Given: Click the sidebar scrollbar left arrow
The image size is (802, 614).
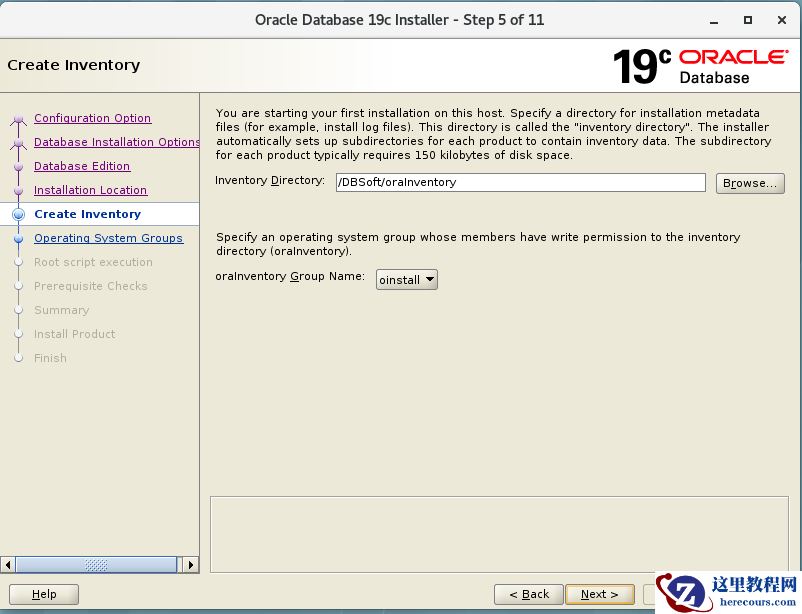Looking at the screenshot, I should point(8,565).
